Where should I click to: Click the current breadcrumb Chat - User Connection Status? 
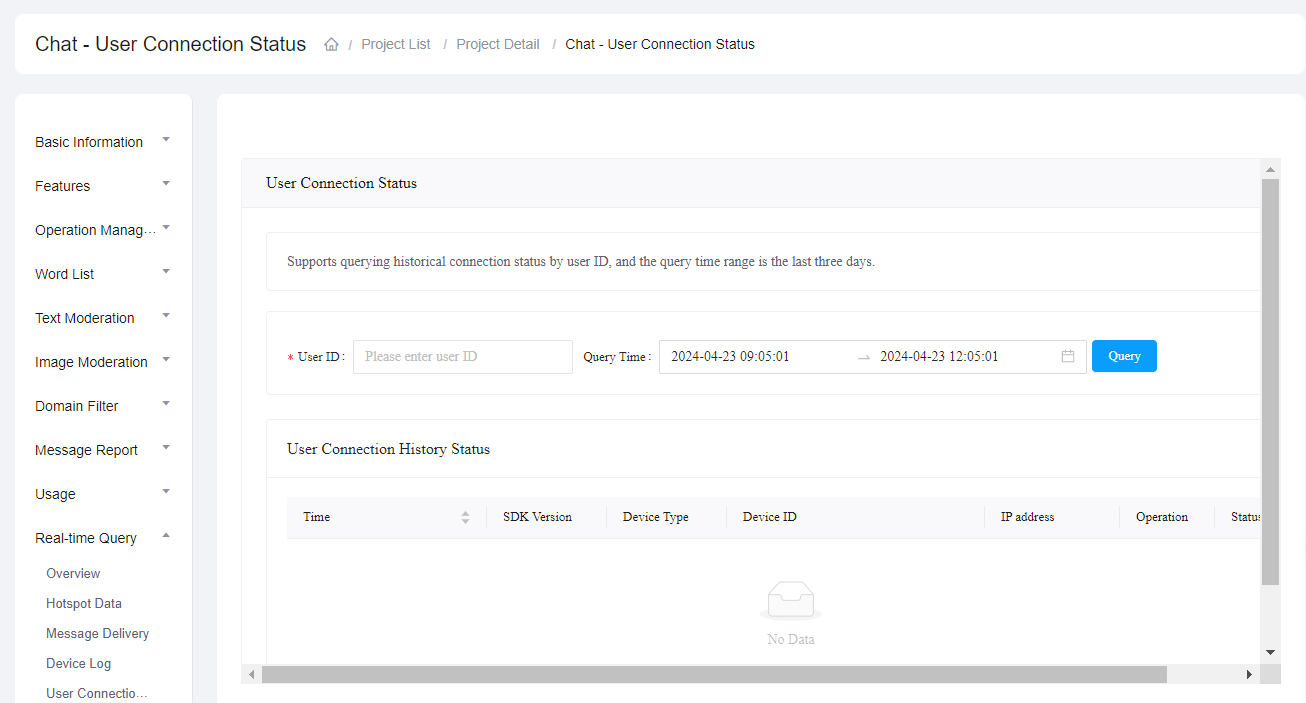click(660, 44)
